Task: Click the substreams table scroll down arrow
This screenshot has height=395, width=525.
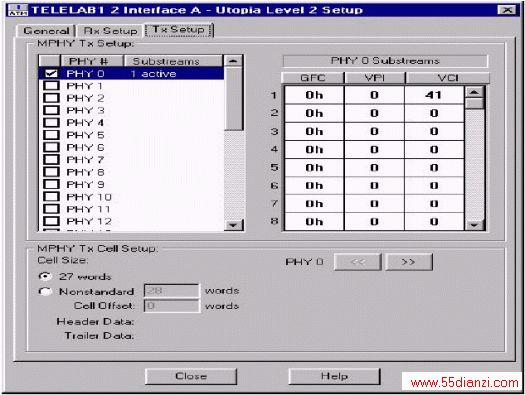Action: 474,225
